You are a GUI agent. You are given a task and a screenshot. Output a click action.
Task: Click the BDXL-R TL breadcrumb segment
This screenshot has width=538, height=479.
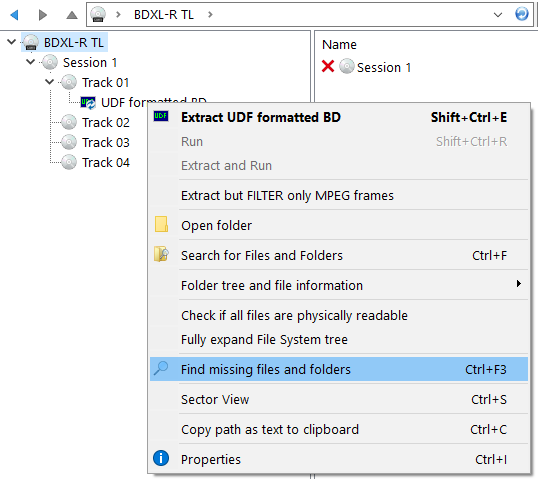(164, 15)
